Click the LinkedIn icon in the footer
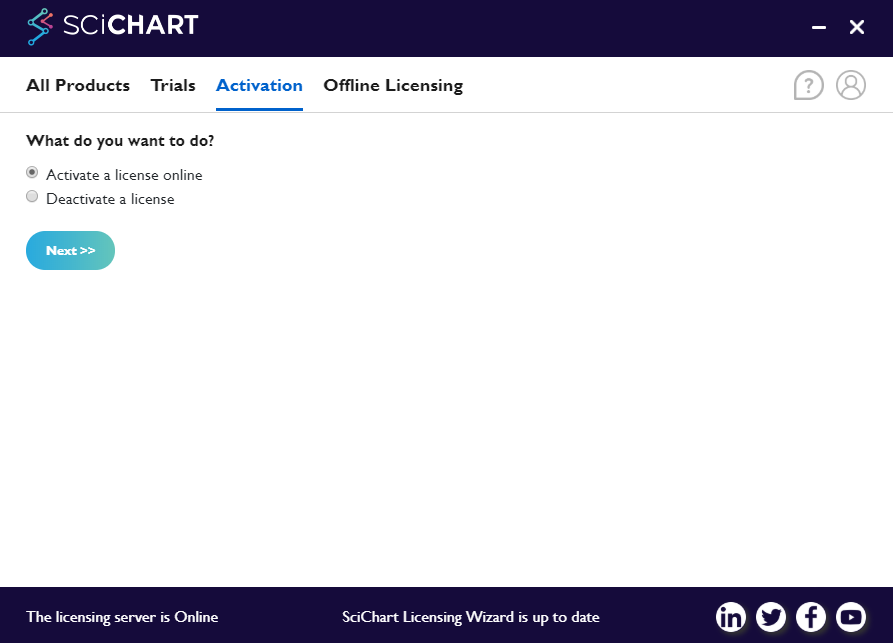The height and width of the screenshot is (643, 893). click(x=731, y=617)
